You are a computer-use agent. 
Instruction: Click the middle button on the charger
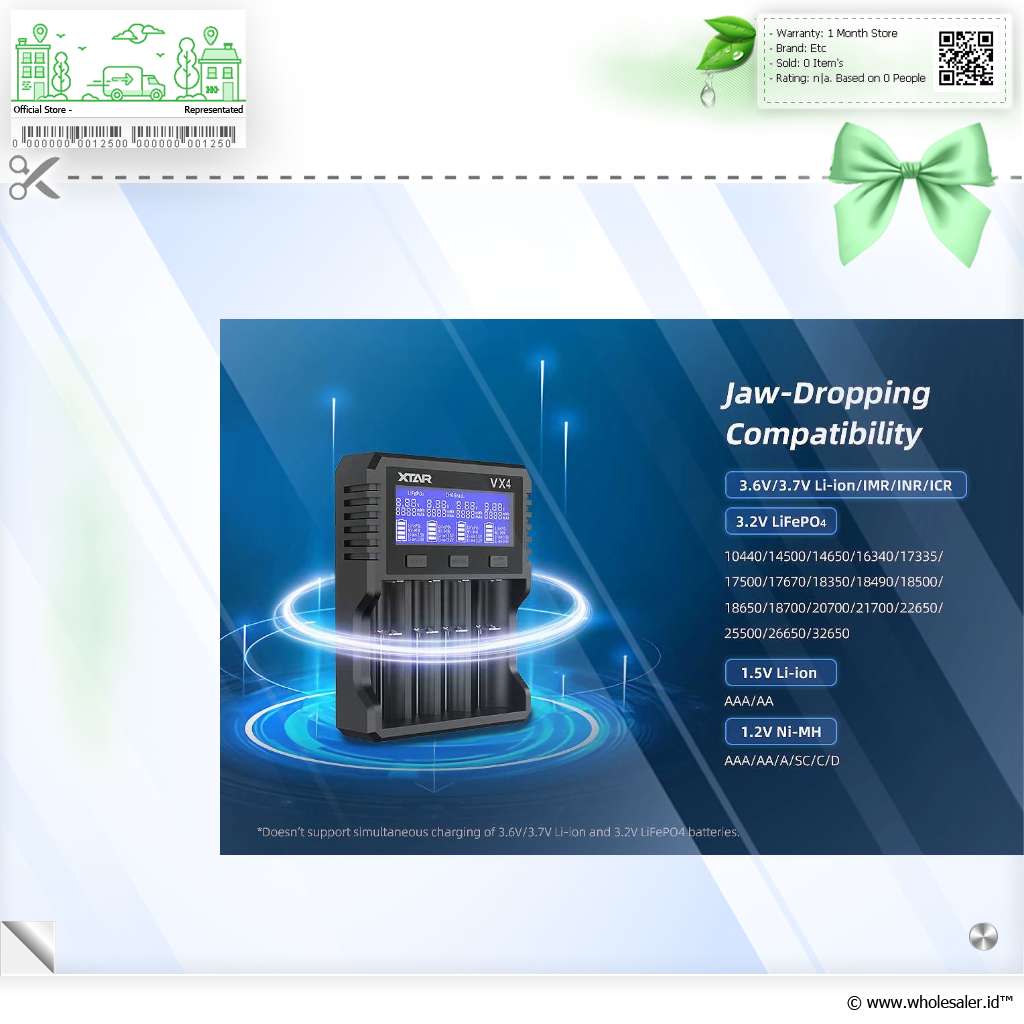(458, 561)
